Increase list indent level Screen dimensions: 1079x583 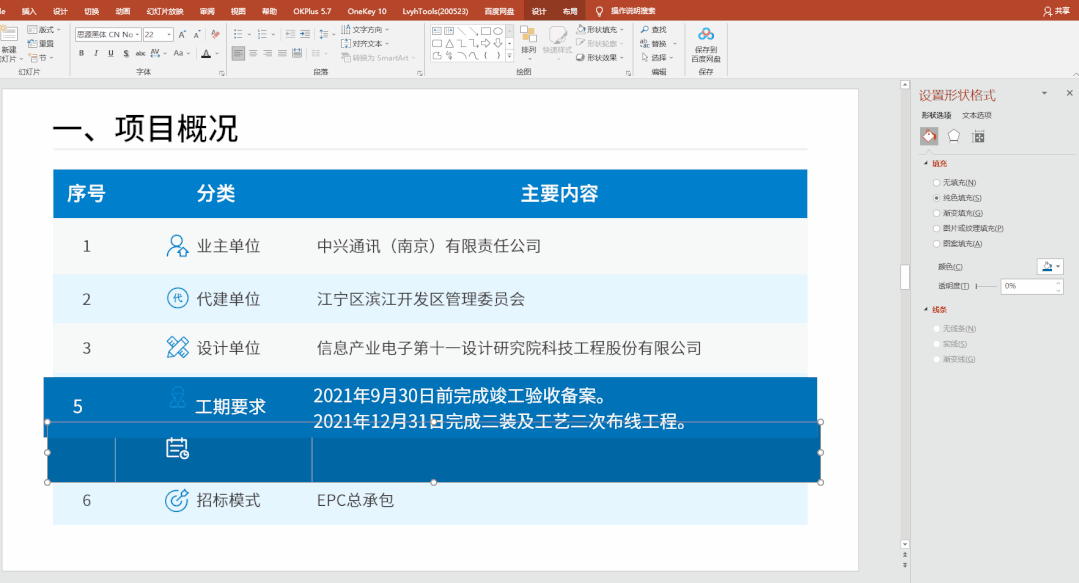pyautogui.click(x=305, y=34)
